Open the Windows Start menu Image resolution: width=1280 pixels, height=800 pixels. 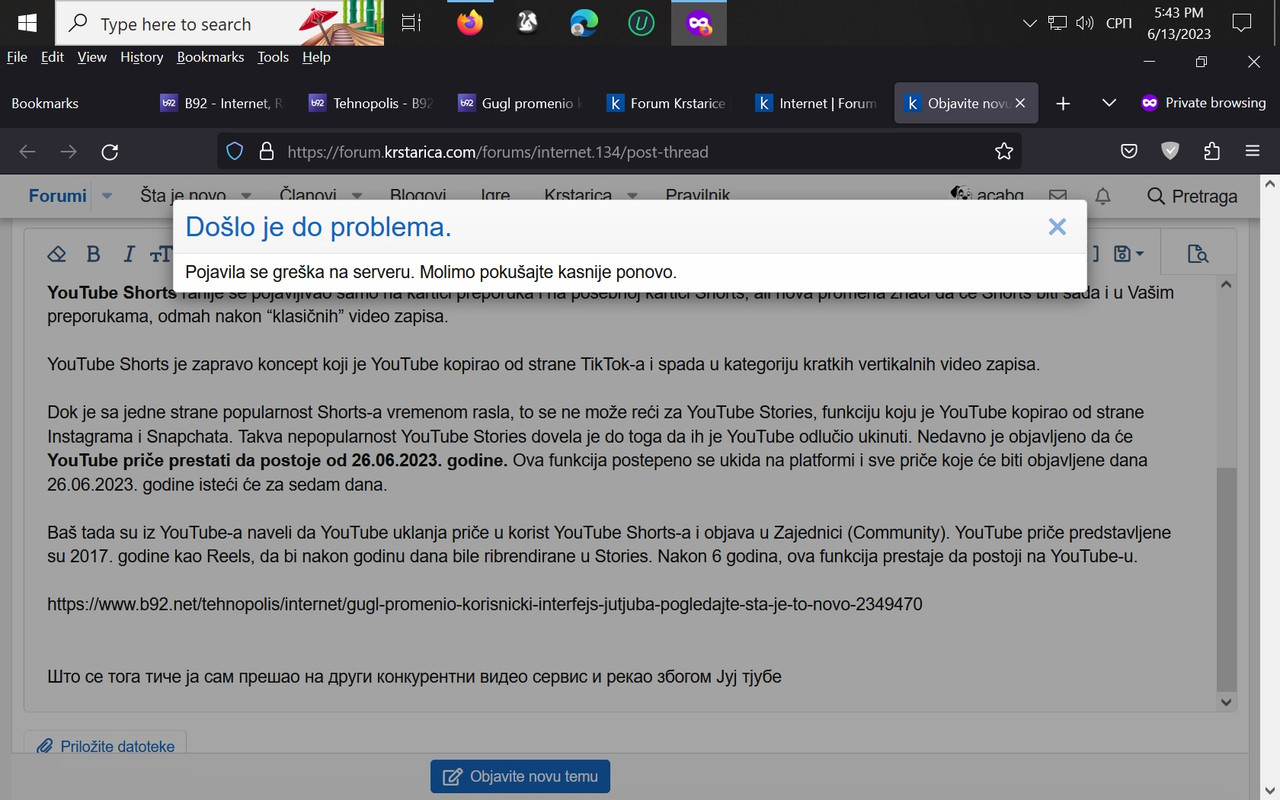[x=27, y=23]
